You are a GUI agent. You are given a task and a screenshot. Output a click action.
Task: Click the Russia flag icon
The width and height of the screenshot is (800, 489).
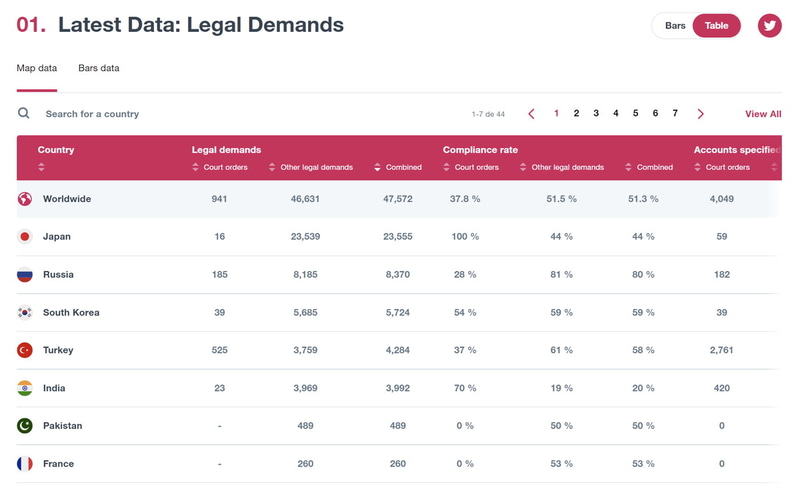(25, 275)
